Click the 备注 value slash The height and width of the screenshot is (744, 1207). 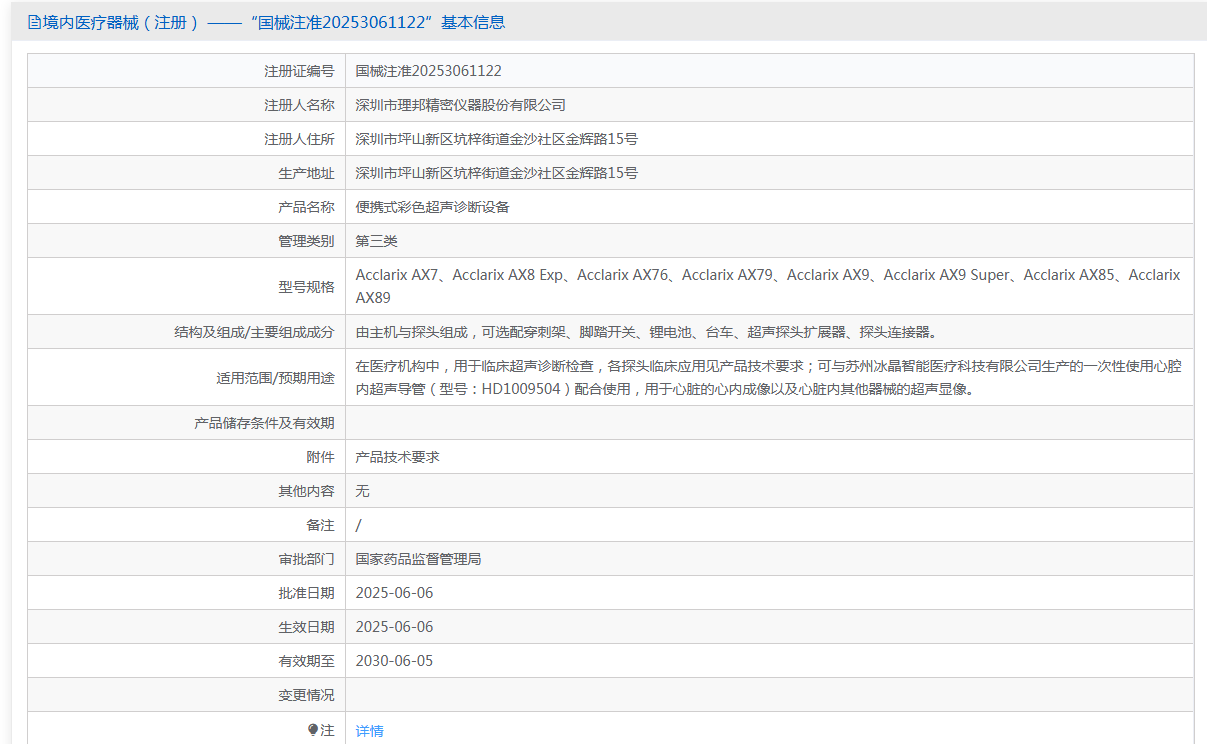pos(359,525)
